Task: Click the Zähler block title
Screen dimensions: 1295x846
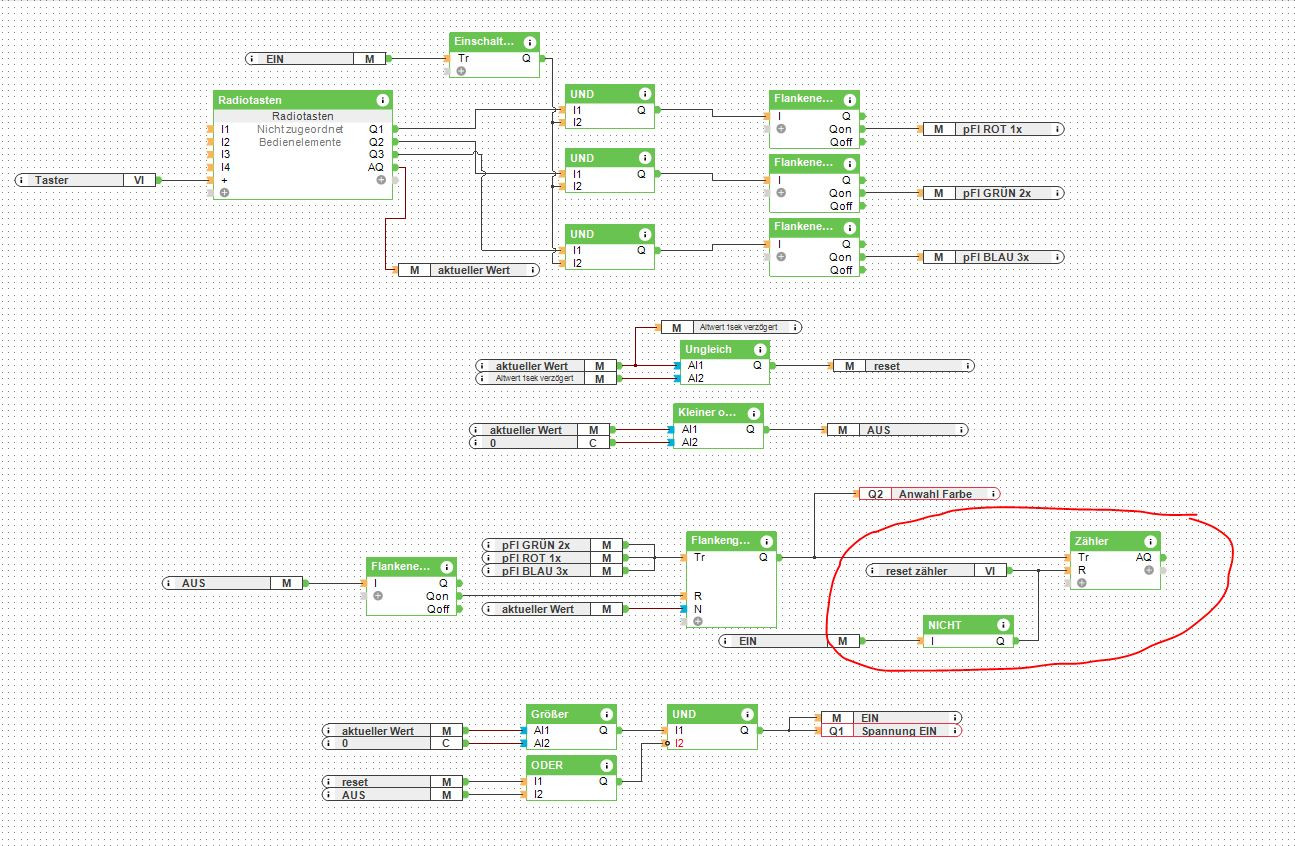Action: point(1092,542)
